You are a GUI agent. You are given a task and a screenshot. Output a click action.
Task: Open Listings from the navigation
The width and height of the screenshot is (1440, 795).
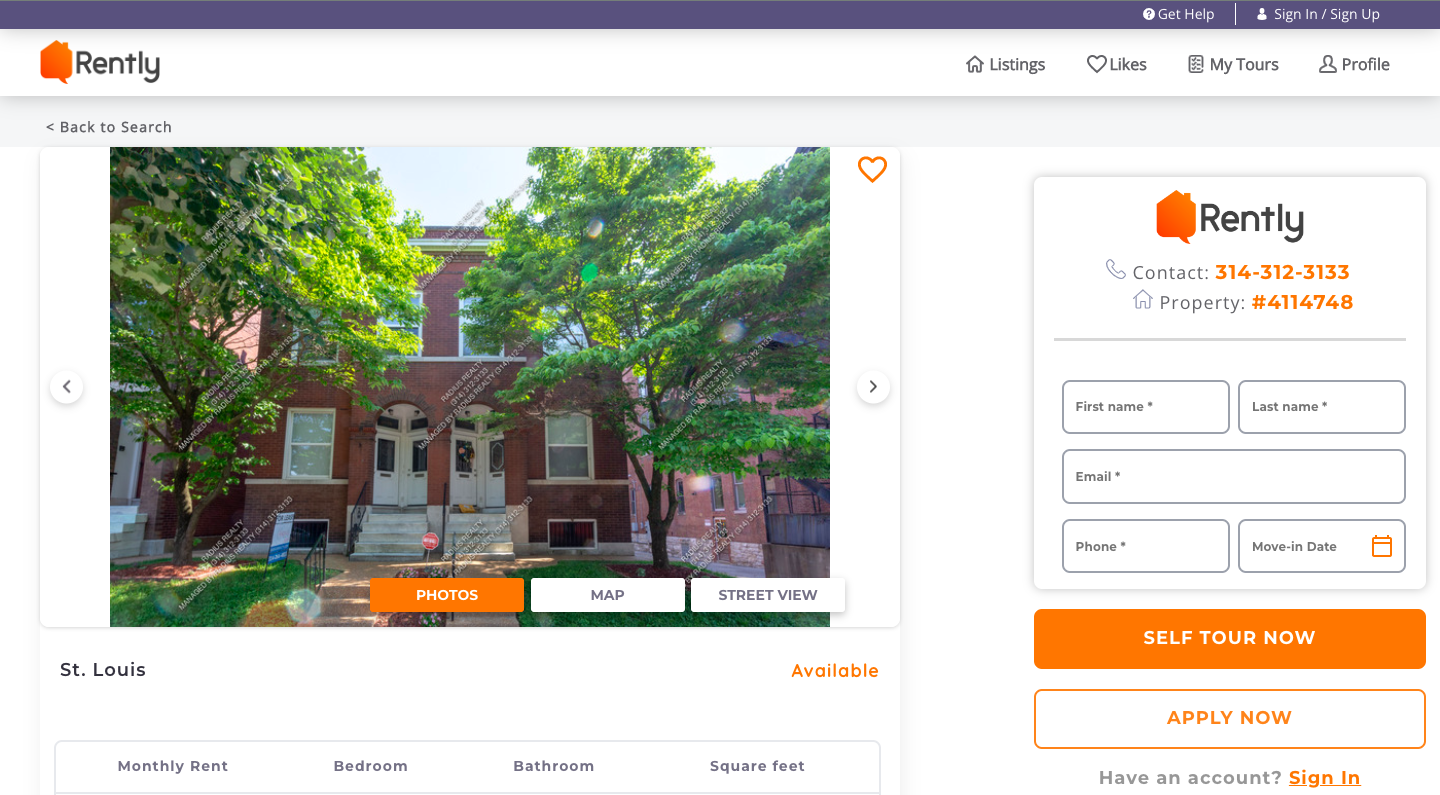[x=1005, y=64]
